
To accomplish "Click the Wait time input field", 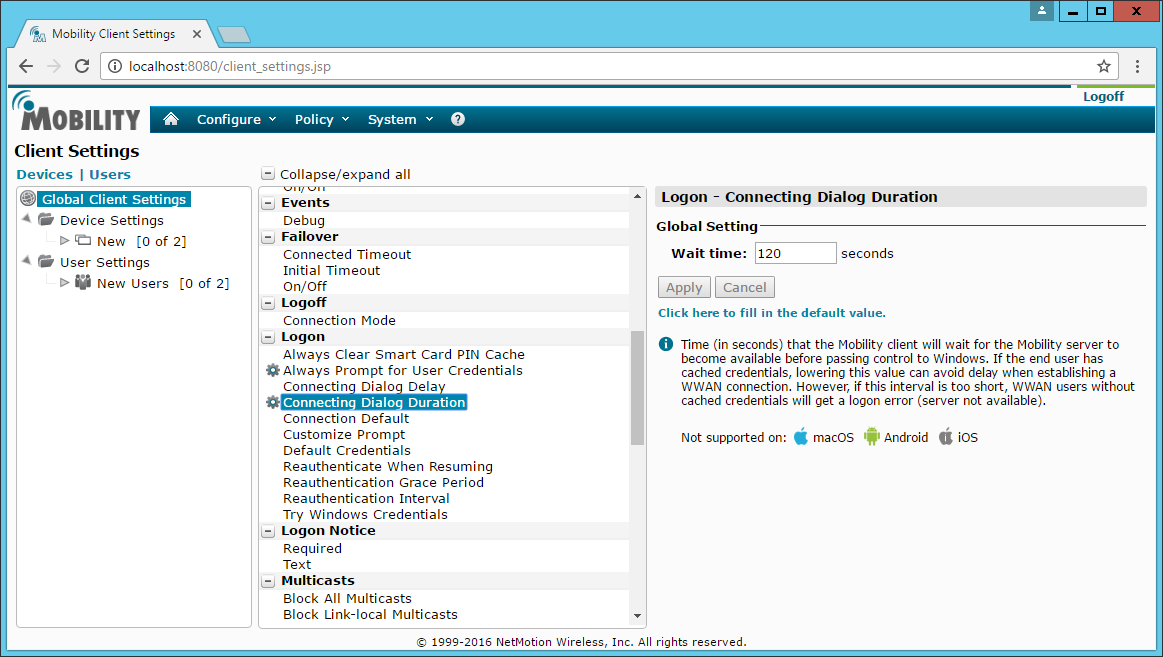I will point(795,253).
